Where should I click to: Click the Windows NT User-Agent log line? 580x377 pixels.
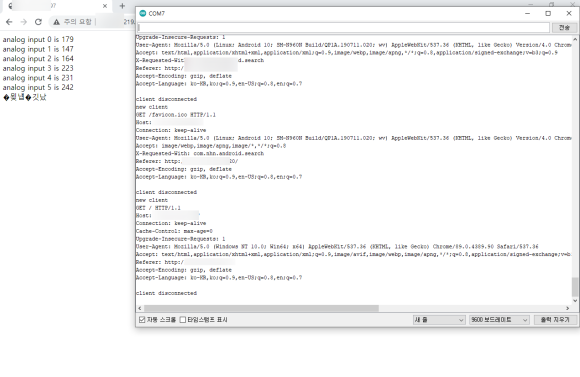point(337,246)
